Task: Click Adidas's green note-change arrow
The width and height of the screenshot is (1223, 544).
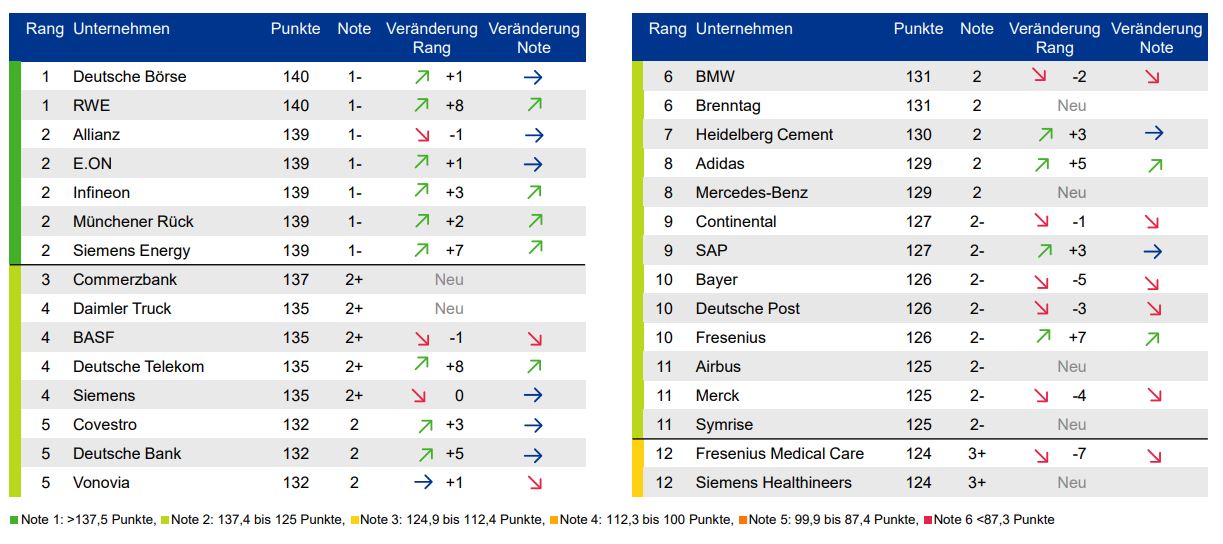Action: 1155,165
